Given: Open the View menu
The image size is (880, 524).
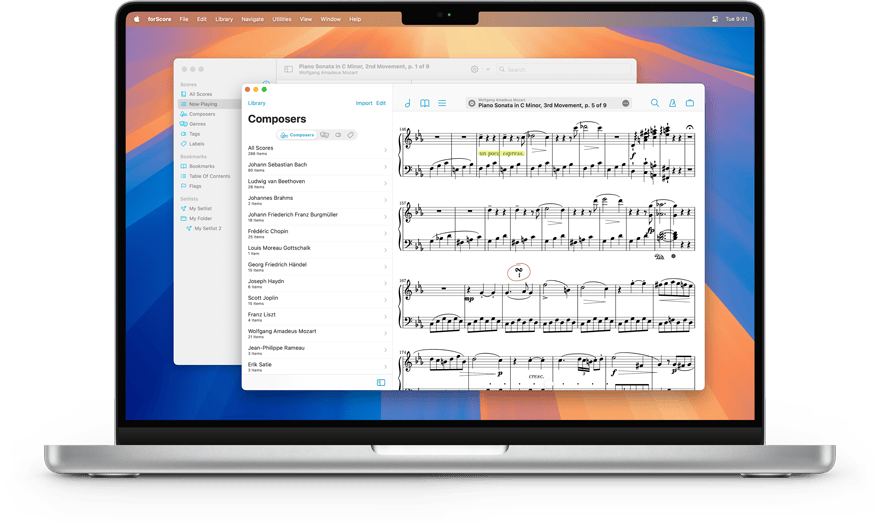Looking at the screenshot, I should tap(306, 19).
